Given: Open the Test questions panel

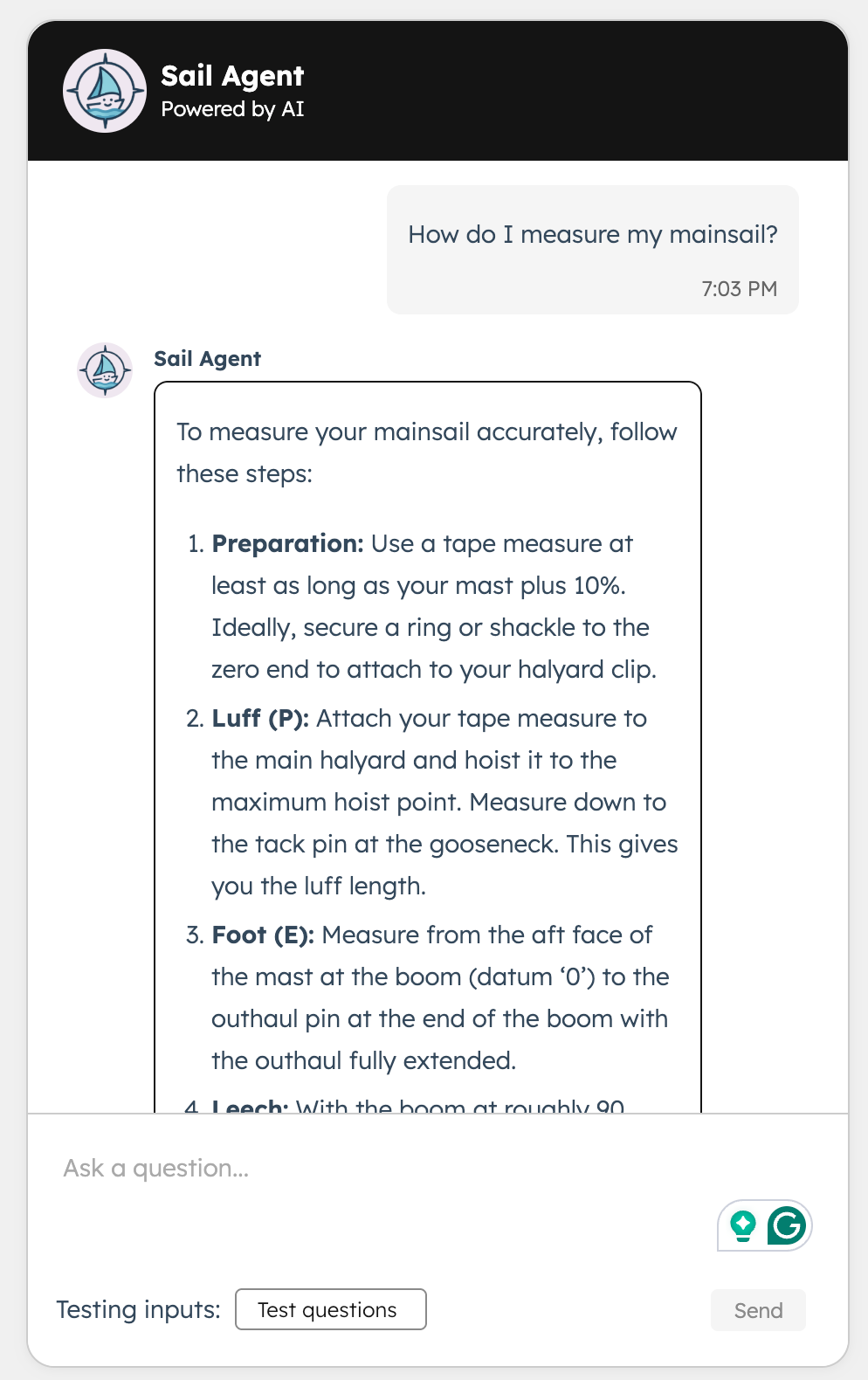Looking at the screenshot, I should (330, 1309).
